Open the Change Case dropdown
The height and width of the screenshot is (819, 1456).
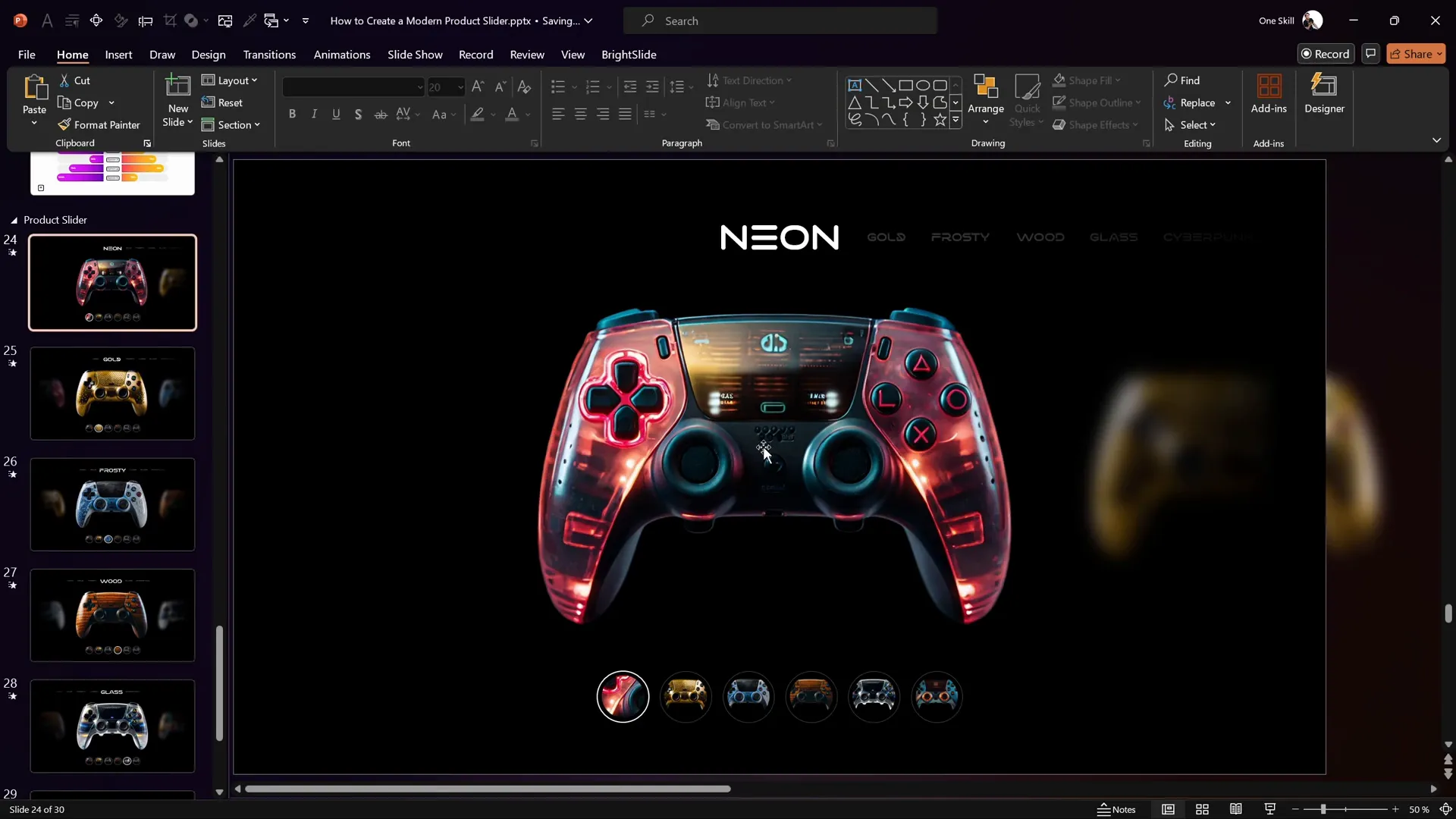point(444,115)
